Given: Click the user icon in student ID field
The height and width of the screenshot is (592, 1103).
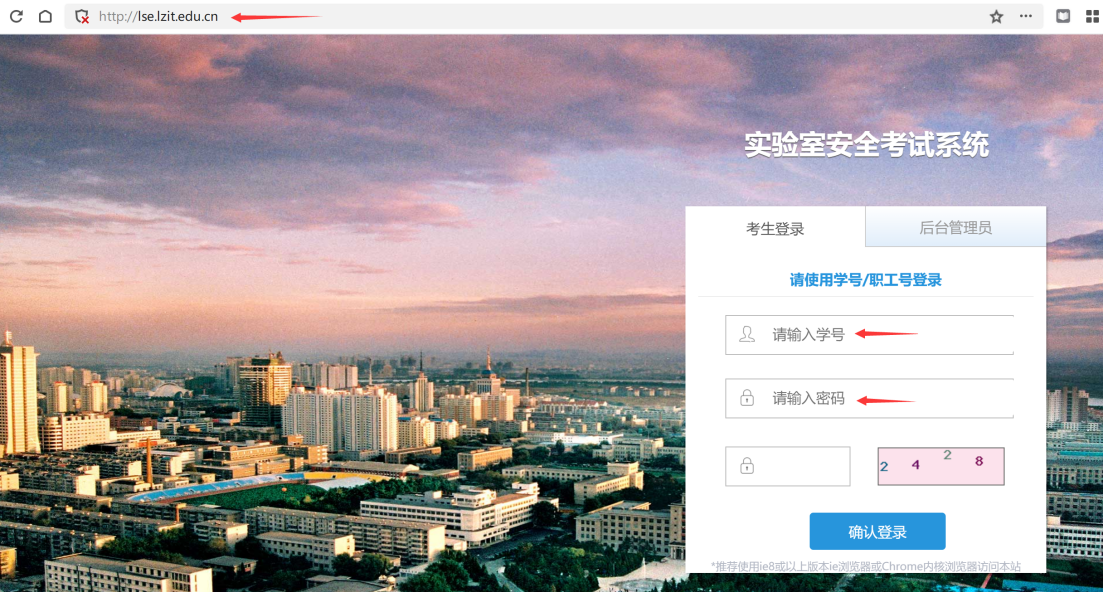Looking at the screenshot, I should [x=747, y=335].
